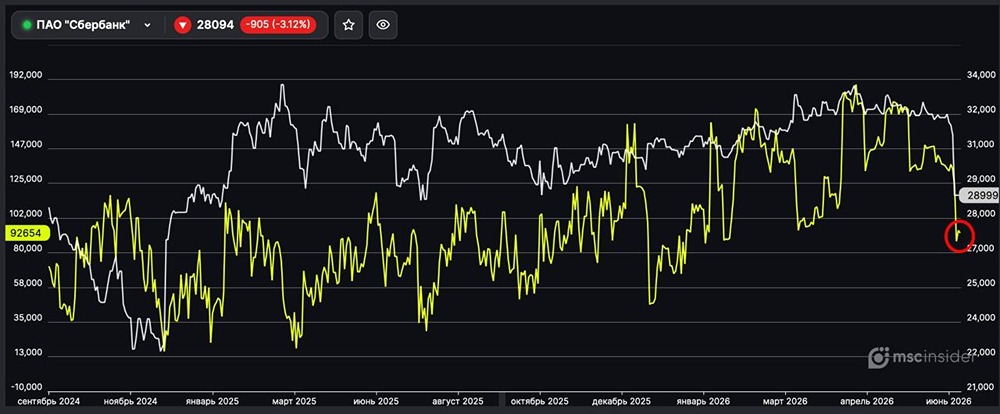
Task: Add Сбербанк to favorites with the star
Action: tap(348, 25)
